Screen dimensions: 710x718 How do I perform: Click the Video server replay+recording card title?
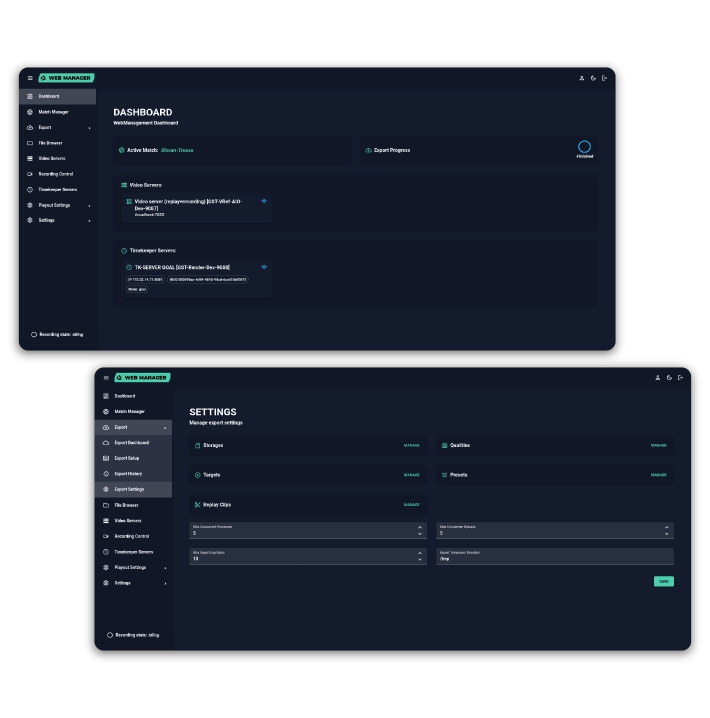click(x=188, y=205)
